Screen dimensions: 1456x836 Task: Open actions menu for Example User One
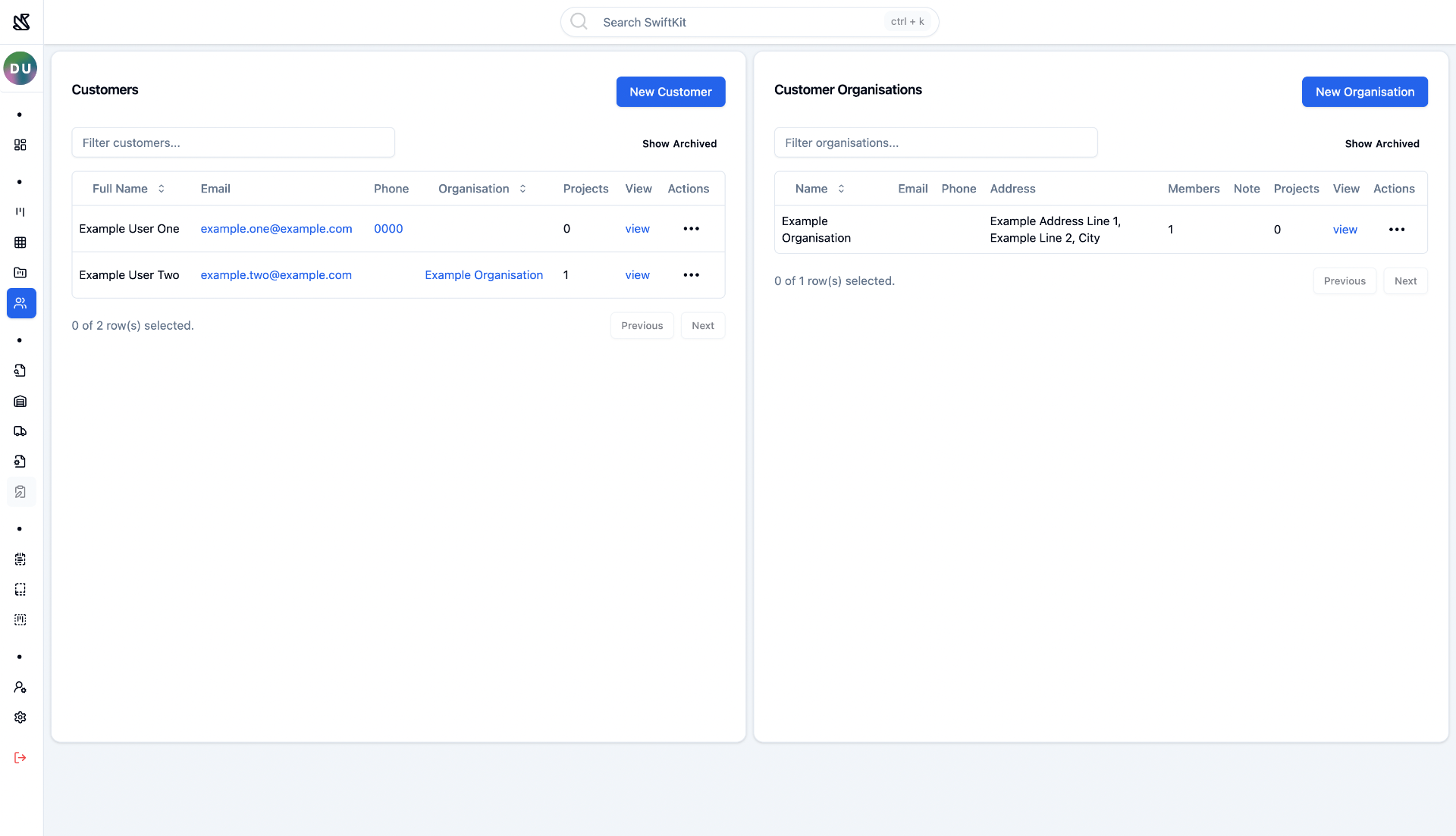tap(691, 229)
